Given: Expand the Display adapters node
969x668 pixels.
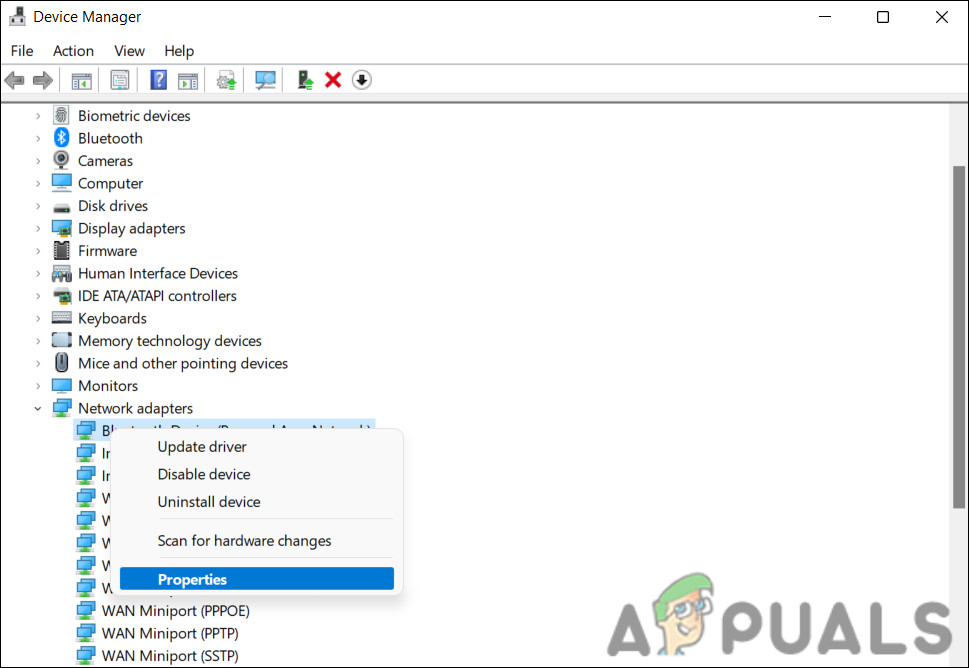Looking at the screenshot, I should tap(38, 229).
